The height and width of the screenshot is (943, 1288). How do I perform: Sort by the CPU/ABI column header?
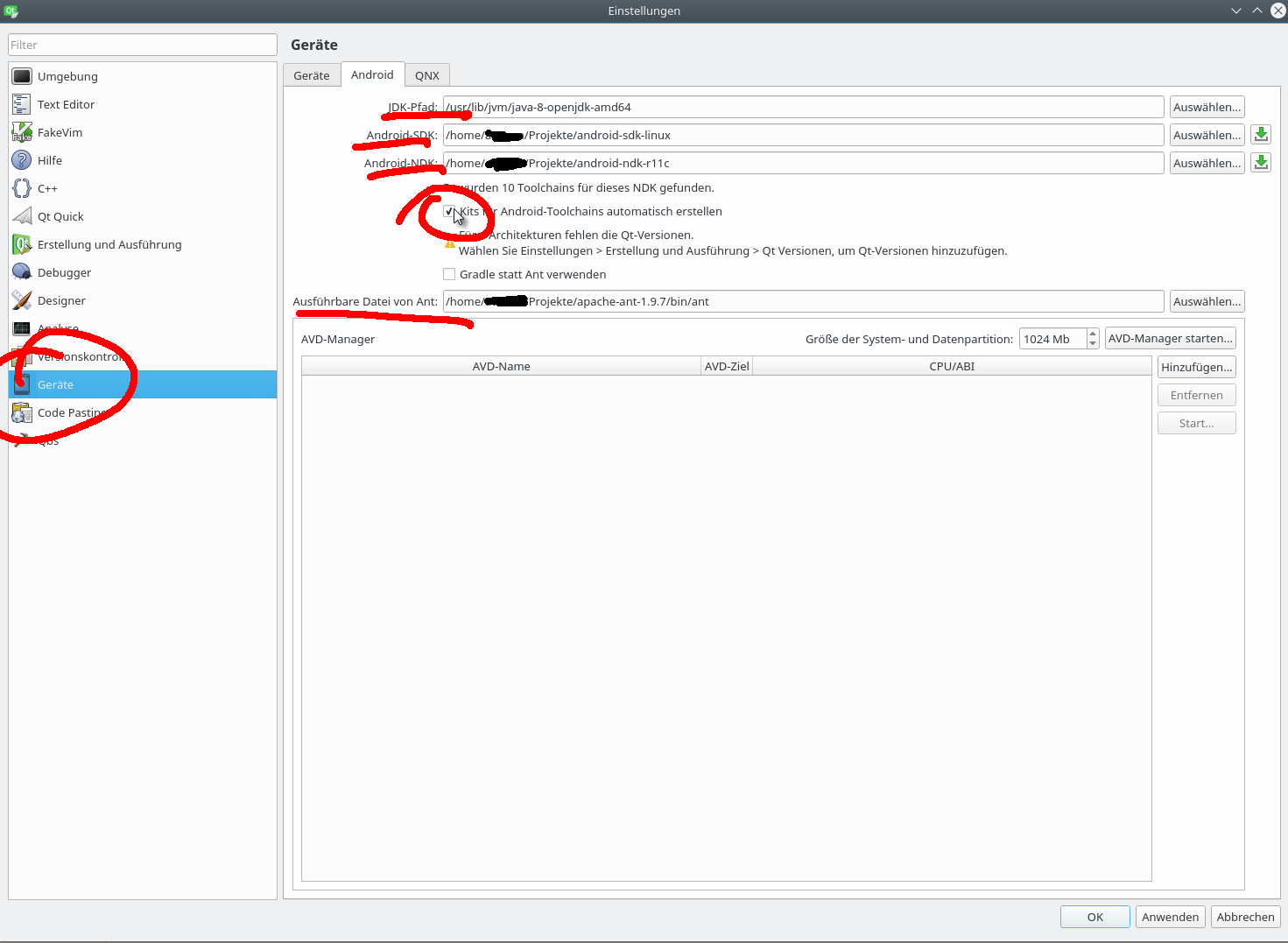point(952,366)
